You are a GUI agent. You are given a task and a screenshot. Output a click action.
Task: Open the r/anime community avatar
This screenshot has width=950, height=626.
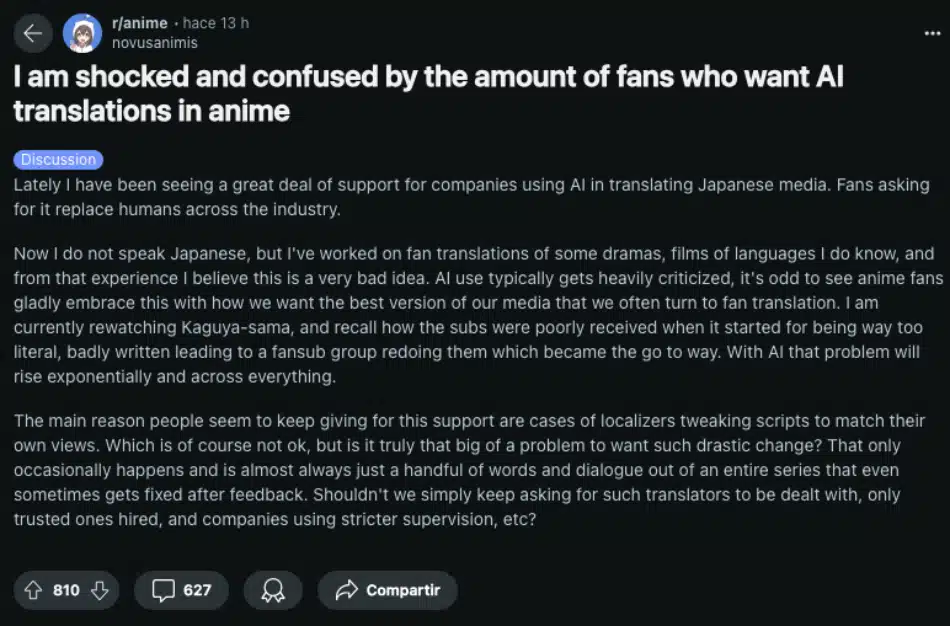pos(82,33)
